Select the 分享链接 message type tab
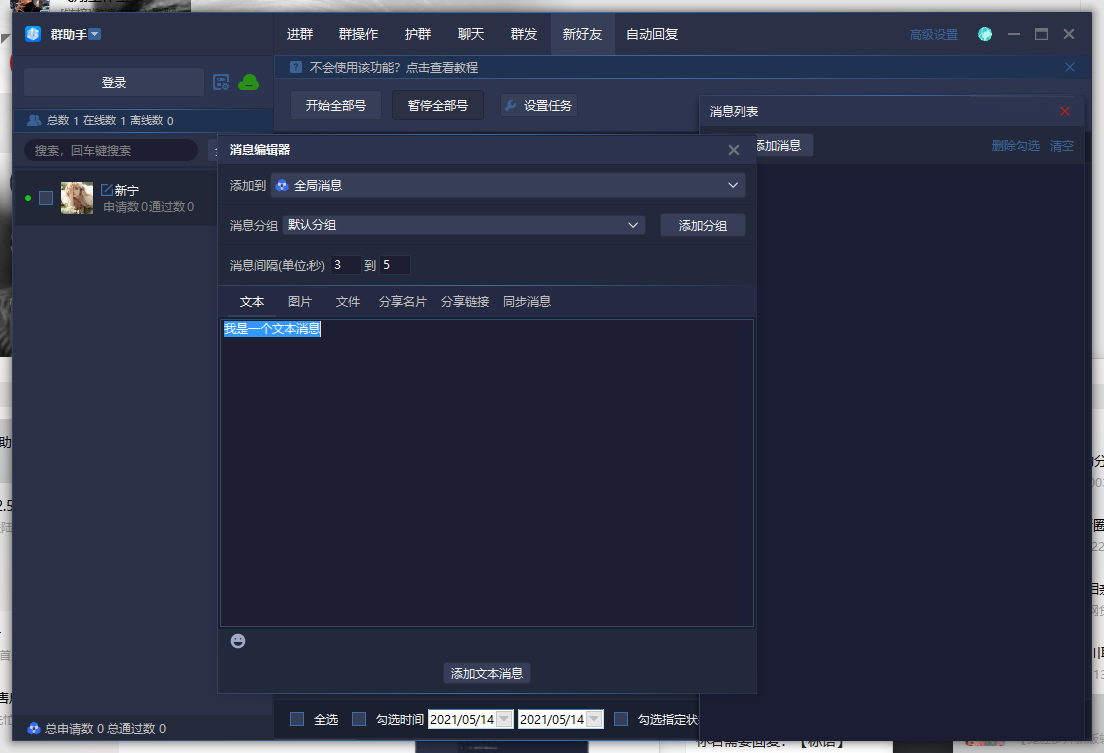The image size is (1104, 753). pyautogui.click(x=465, y=301)
